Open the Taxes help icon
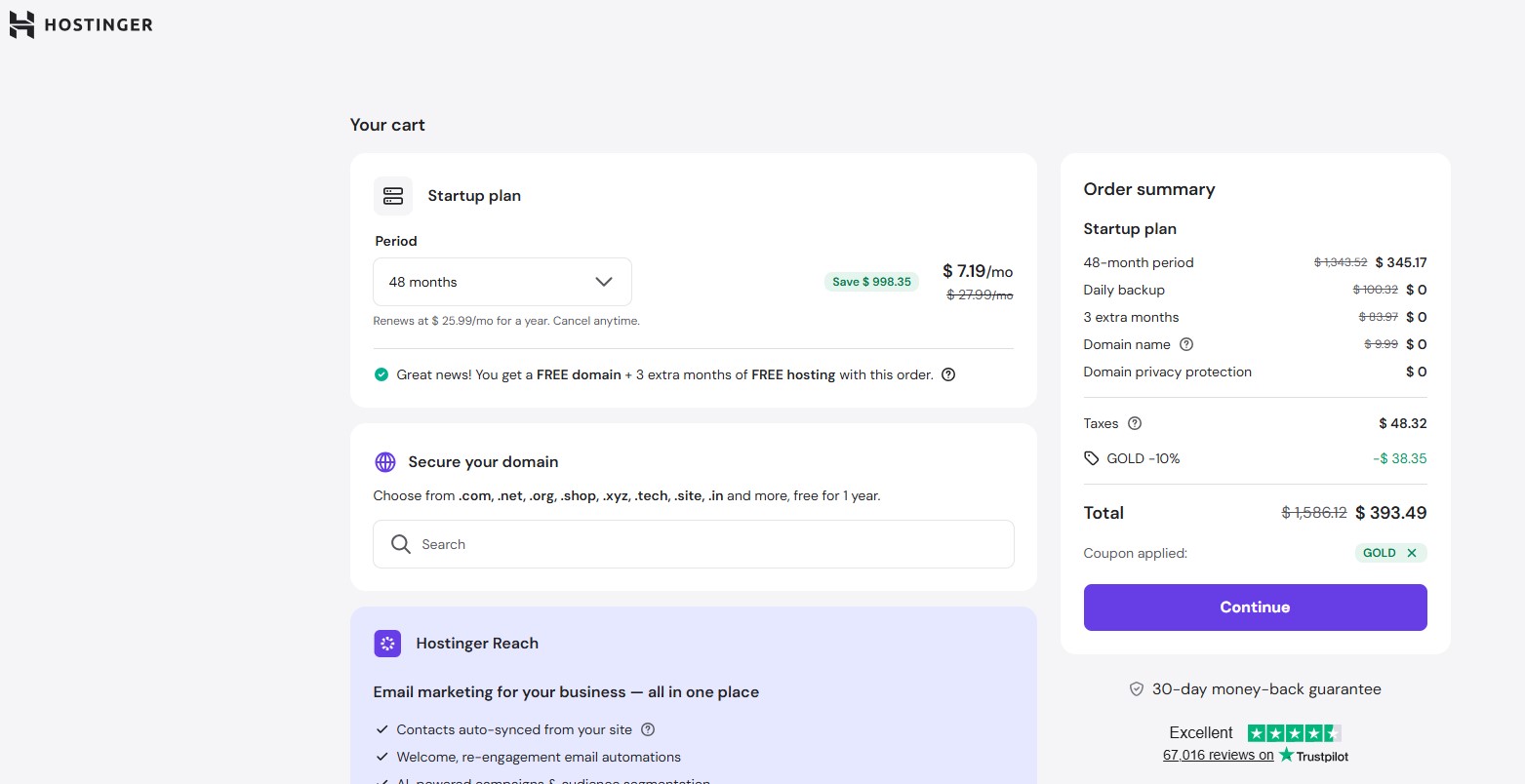Image resolution: width=1525 pixels, height=784 pixels. pos(1135,423)
